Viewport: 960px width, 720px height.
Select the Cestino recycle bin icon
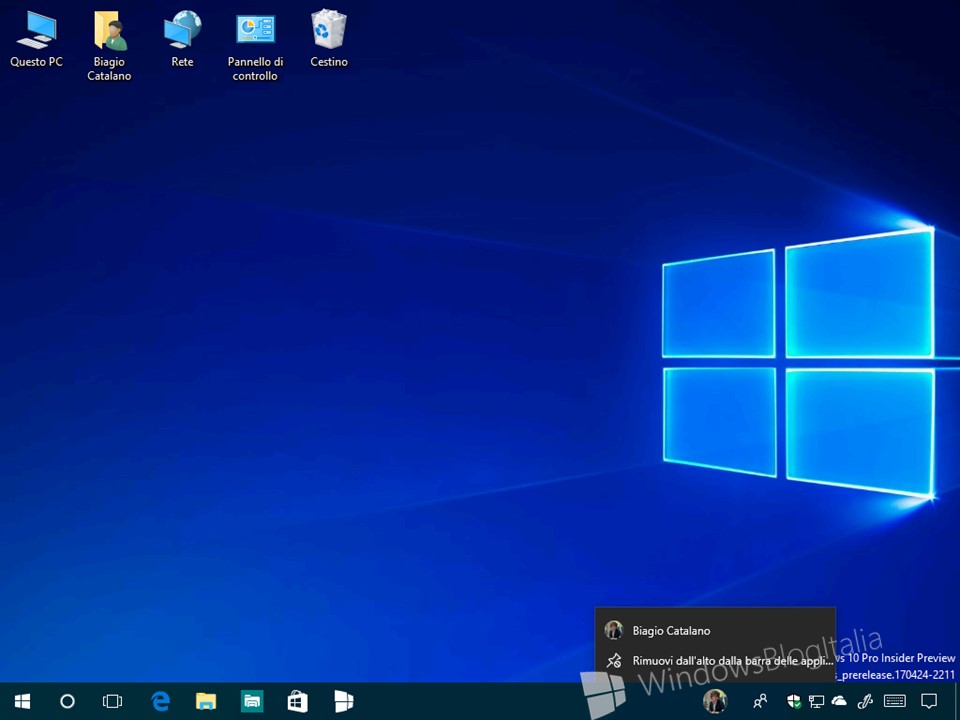[x=329, y=38]
